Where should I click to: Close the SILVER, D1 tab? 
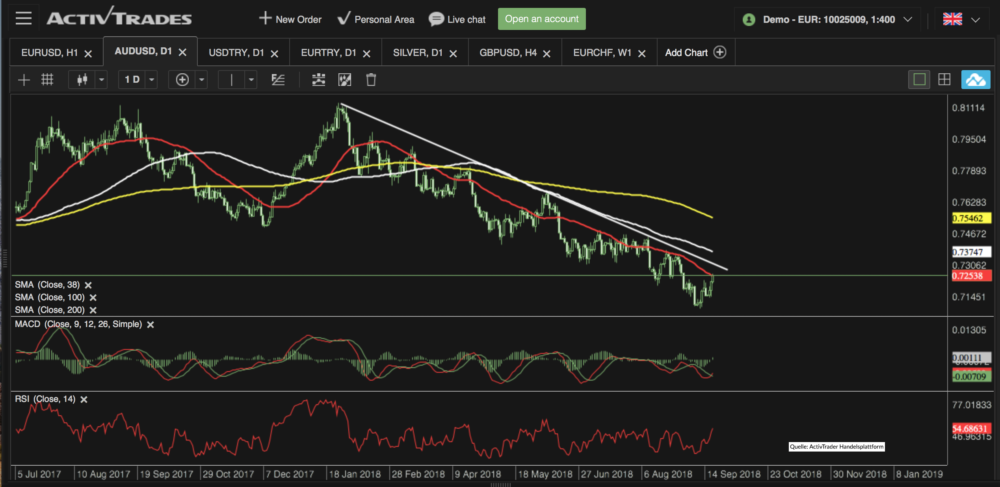(x=453, y=54)
